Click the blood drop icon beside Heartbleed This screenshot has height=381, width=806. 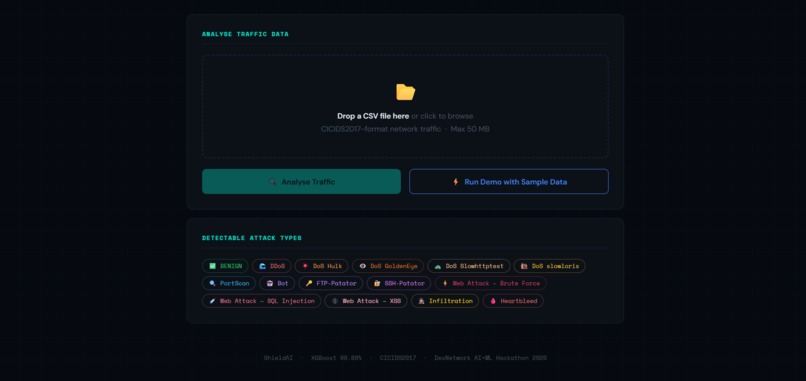[493, 301]
